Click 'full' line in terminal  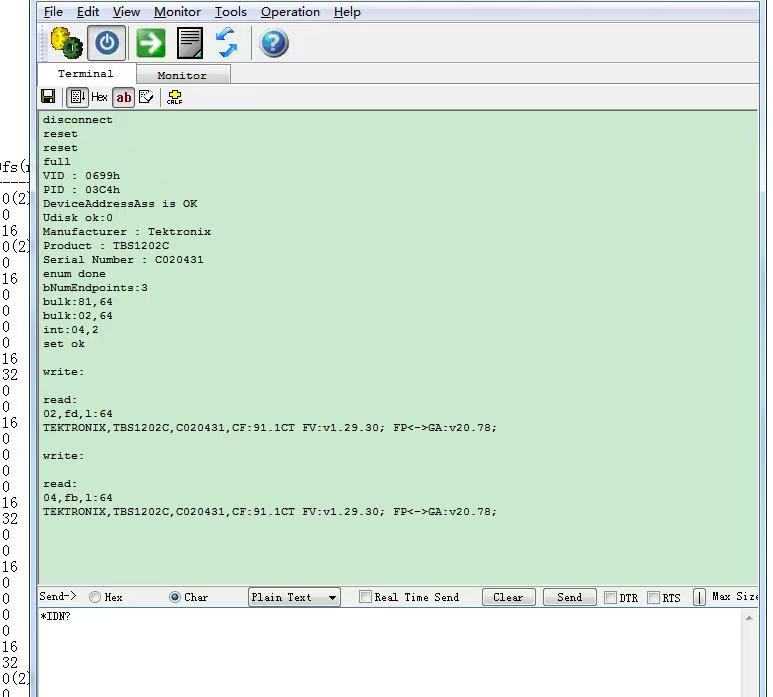tap(57, 162)
